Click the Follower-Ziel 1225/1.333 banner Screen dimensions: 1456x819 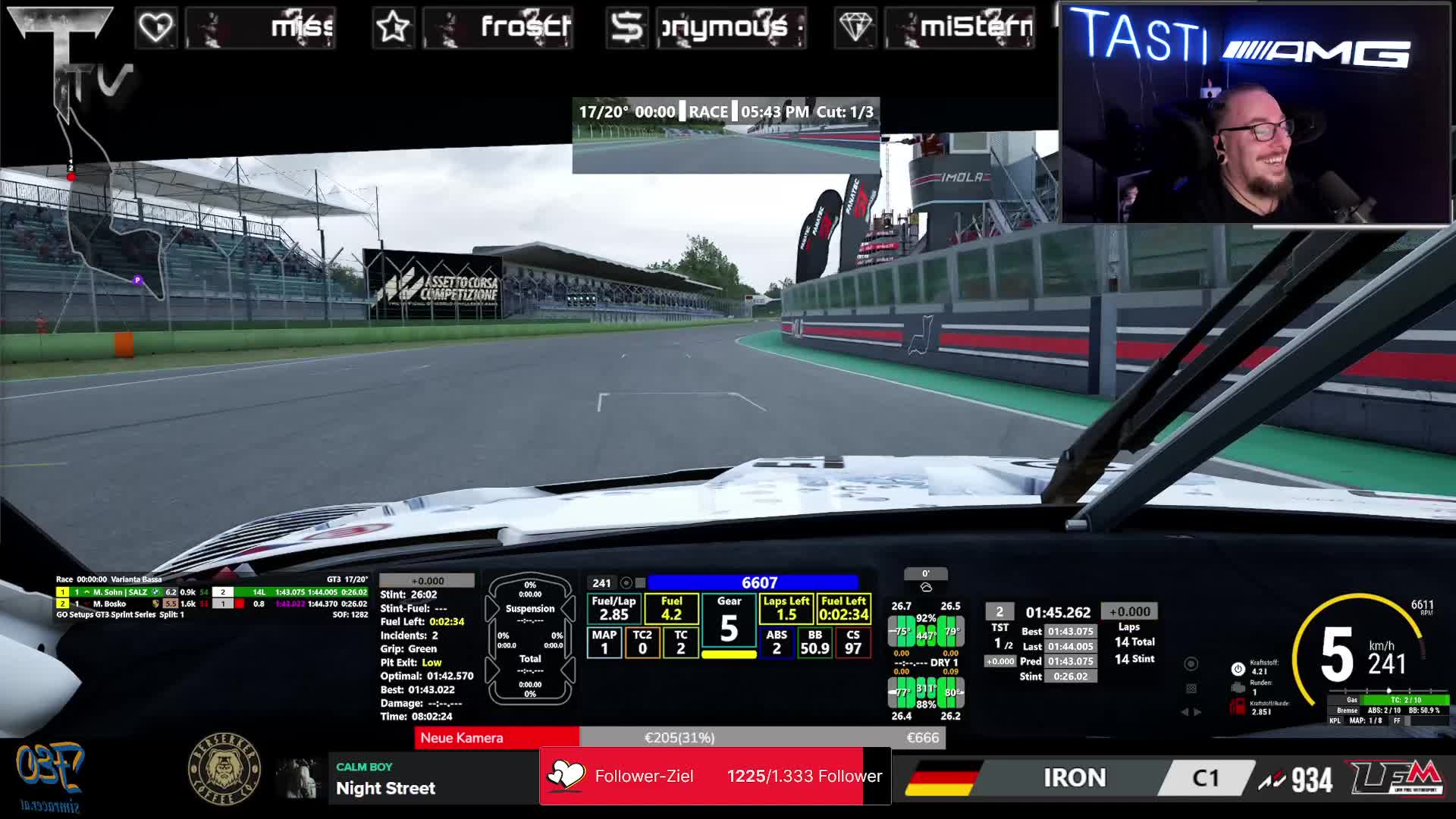(715, 776)
